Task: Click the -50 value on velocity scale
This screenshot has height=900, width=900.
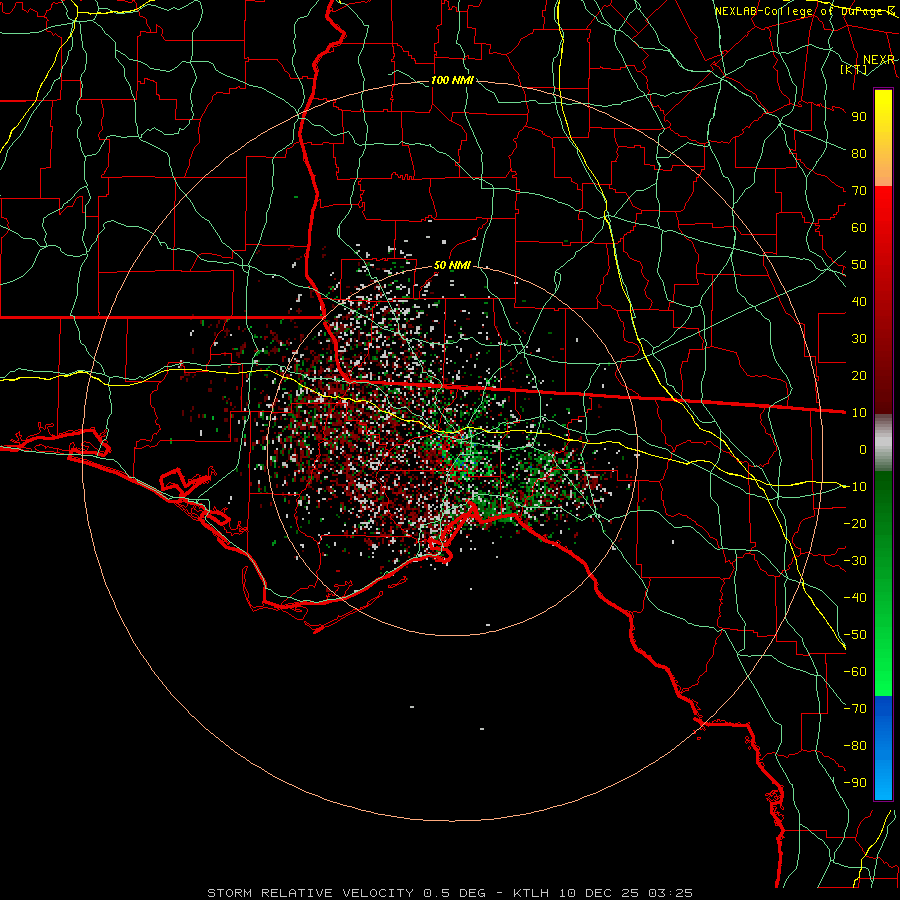Action: [x=855, y=635]
